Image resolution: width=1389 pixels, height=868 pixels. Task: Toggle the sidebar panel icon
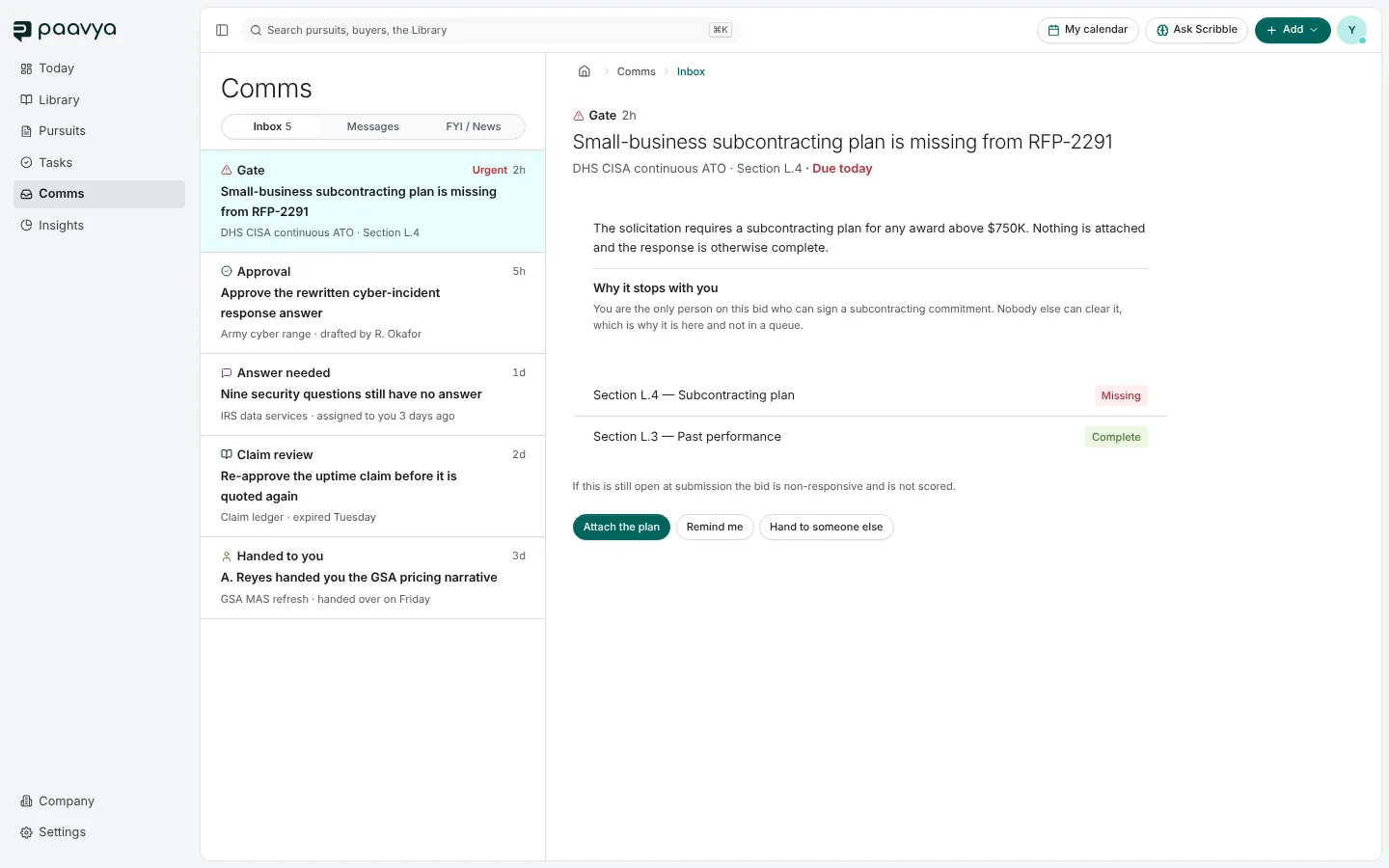point(222,30)
